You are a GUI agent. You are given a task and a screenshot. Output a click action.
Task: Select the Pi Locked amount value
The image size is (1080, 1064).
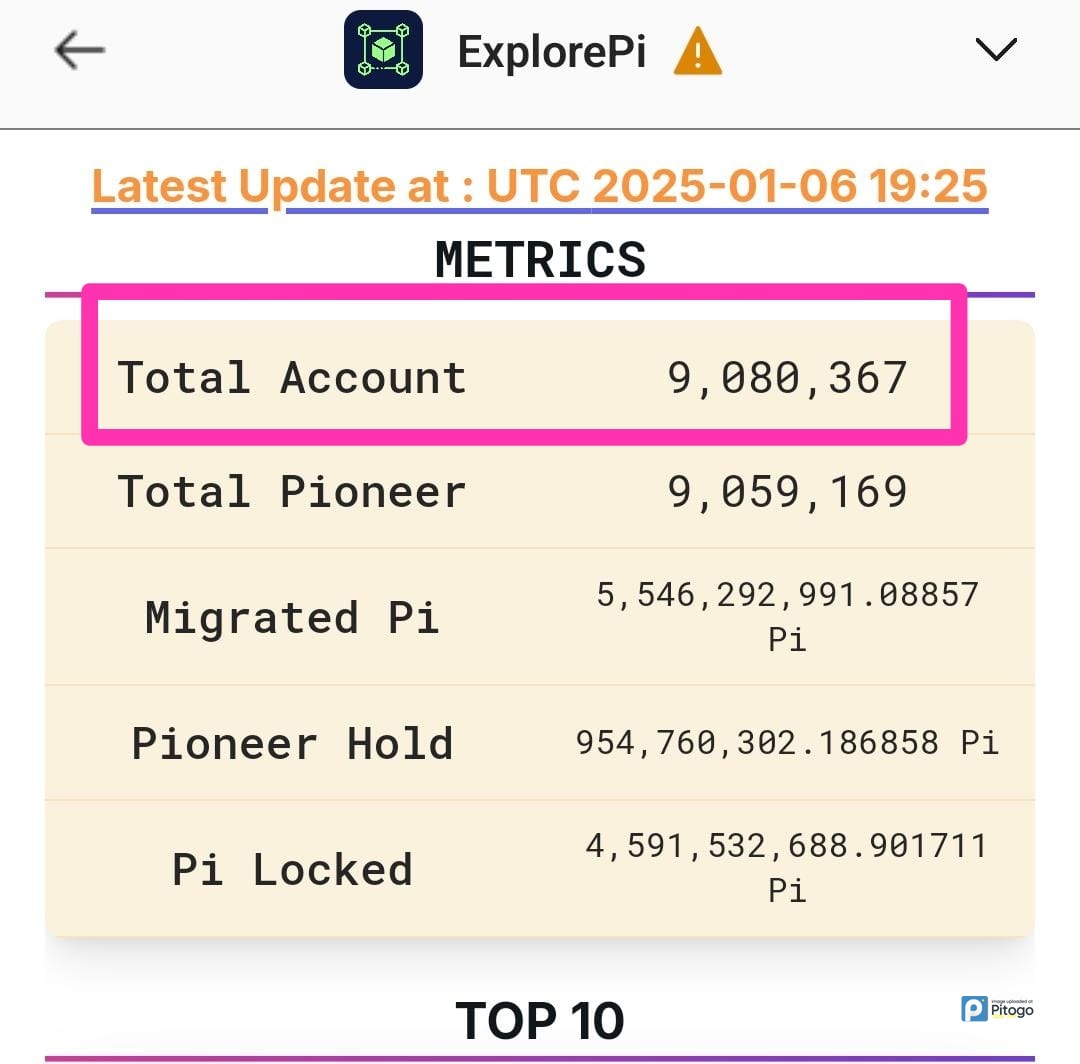click(x=787, y=867)
